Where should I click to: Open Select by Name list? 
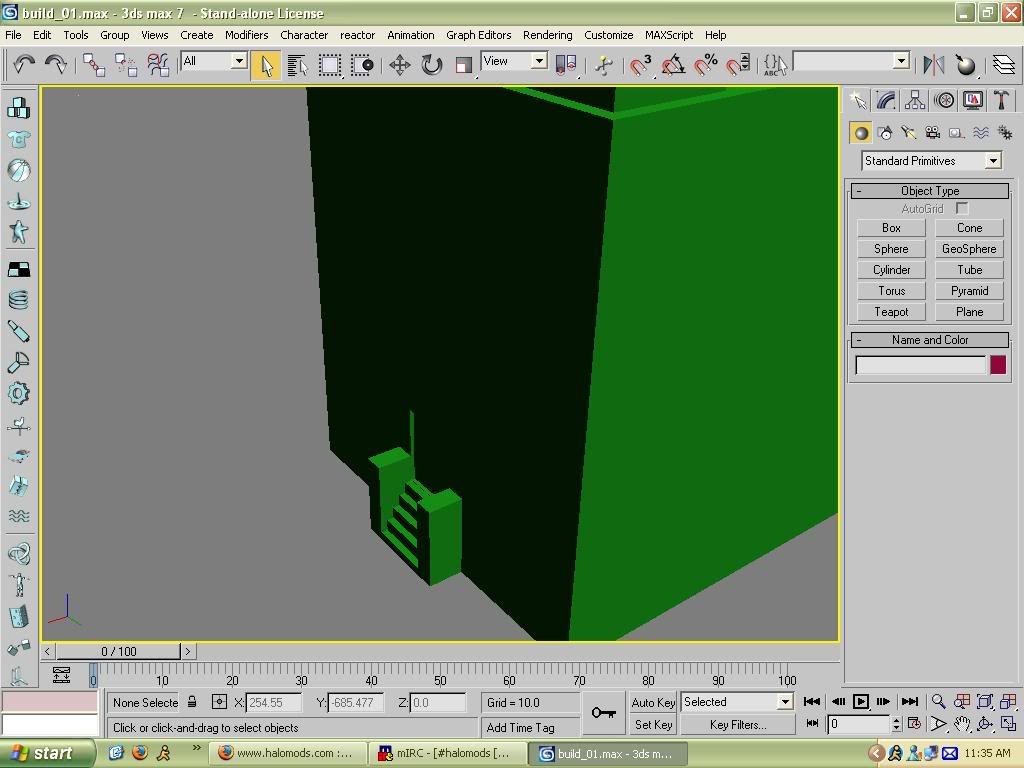pyautogui.click(x=297, y=65)
